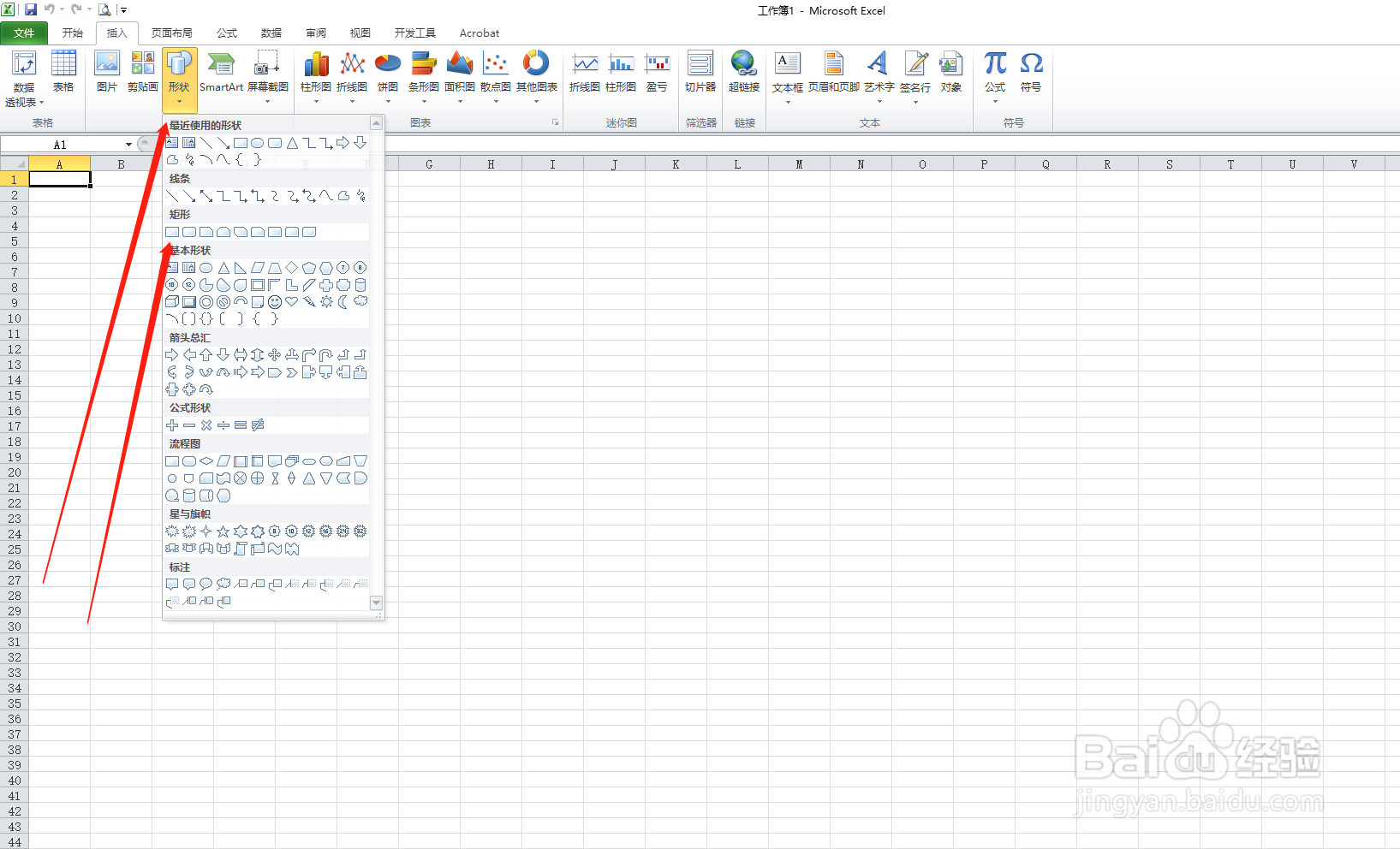Insert a 表格 table

[63, 72]
